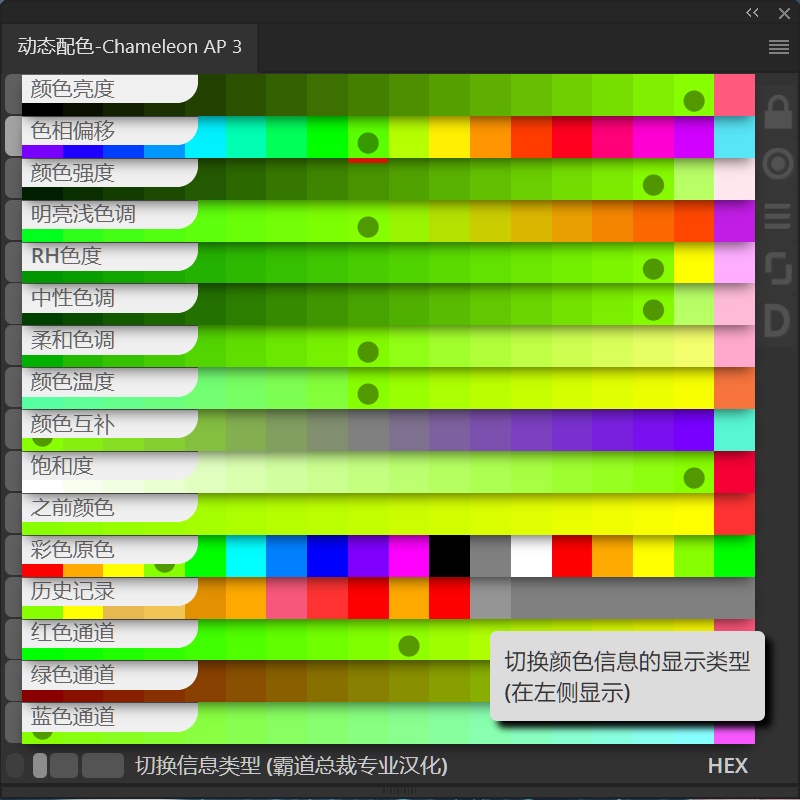
Task: Select the 动态配色-Chameleon AP 3 panel tab
Action: click(130, 47)
